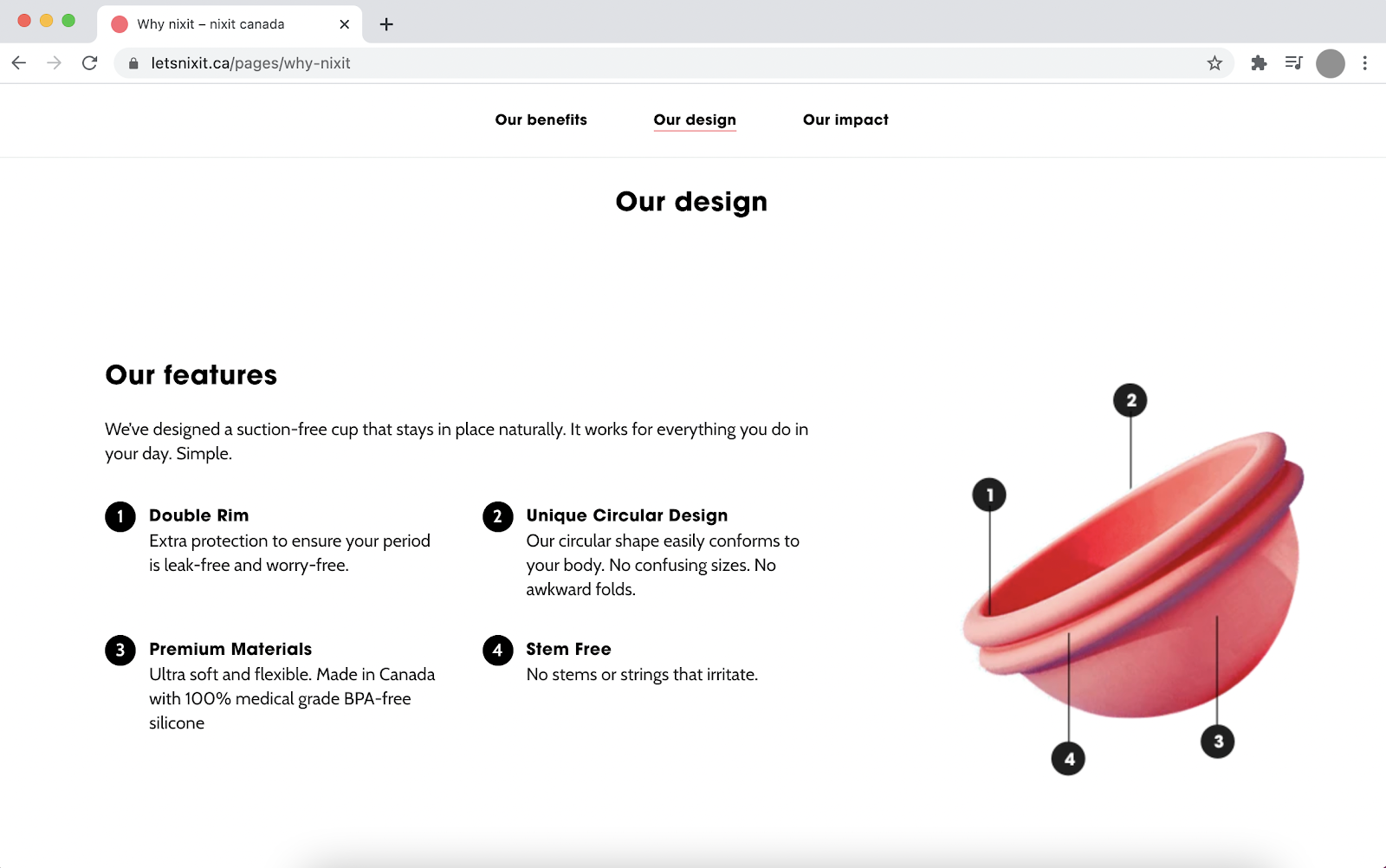
Task: Click the large Our design heading
Action: click(691, 202)
